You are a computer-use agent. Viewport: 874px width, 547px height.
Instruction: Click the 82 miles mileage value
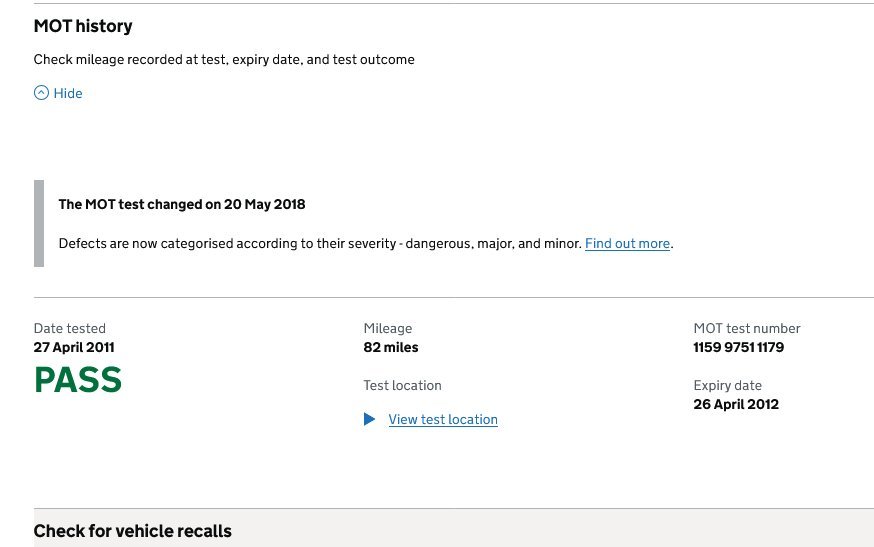[x=391, y=347]
